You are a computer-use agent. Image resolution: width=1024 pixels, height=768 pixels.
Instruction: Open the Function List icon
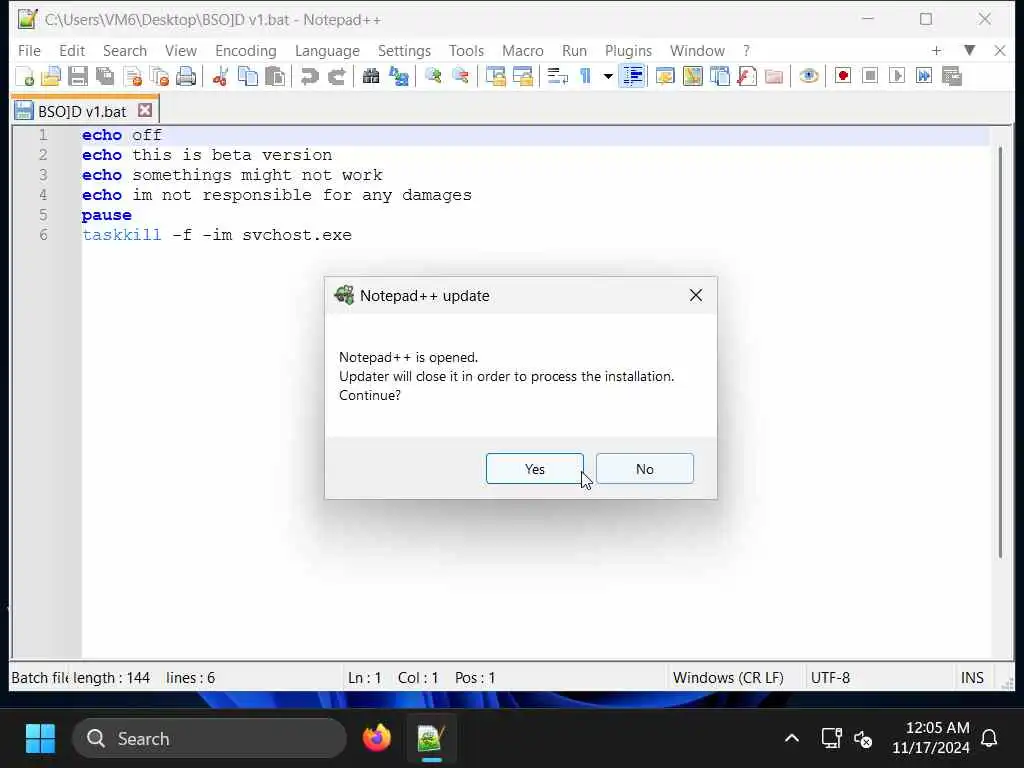click(x=746, y=76)
